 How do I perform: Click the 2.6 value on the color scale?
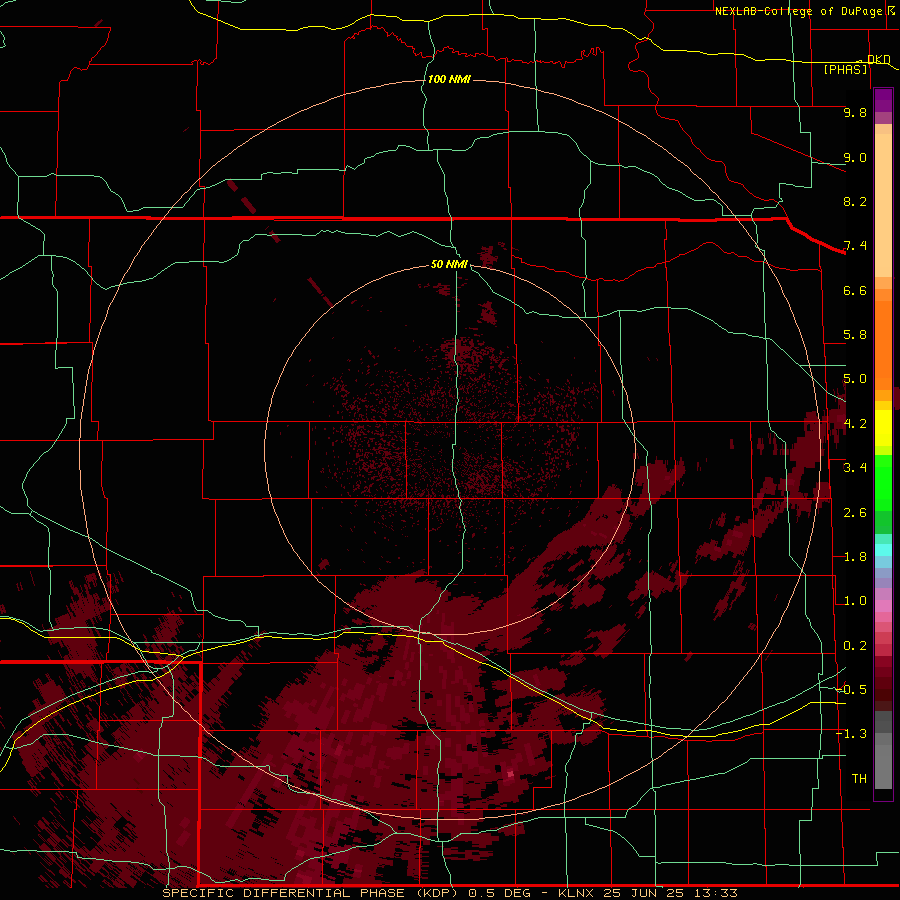855,513
